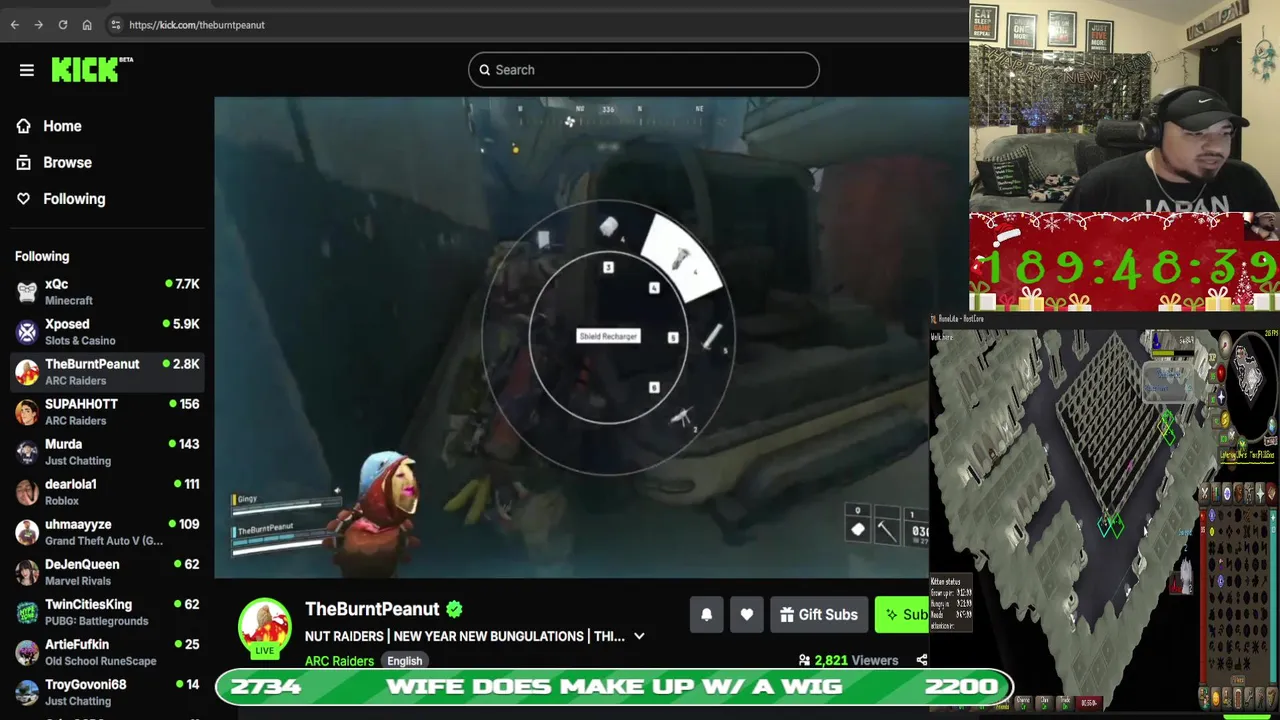Toggle notifications with the bell button
This screenshot has width=1280, height=720.
tap(706, 615)
